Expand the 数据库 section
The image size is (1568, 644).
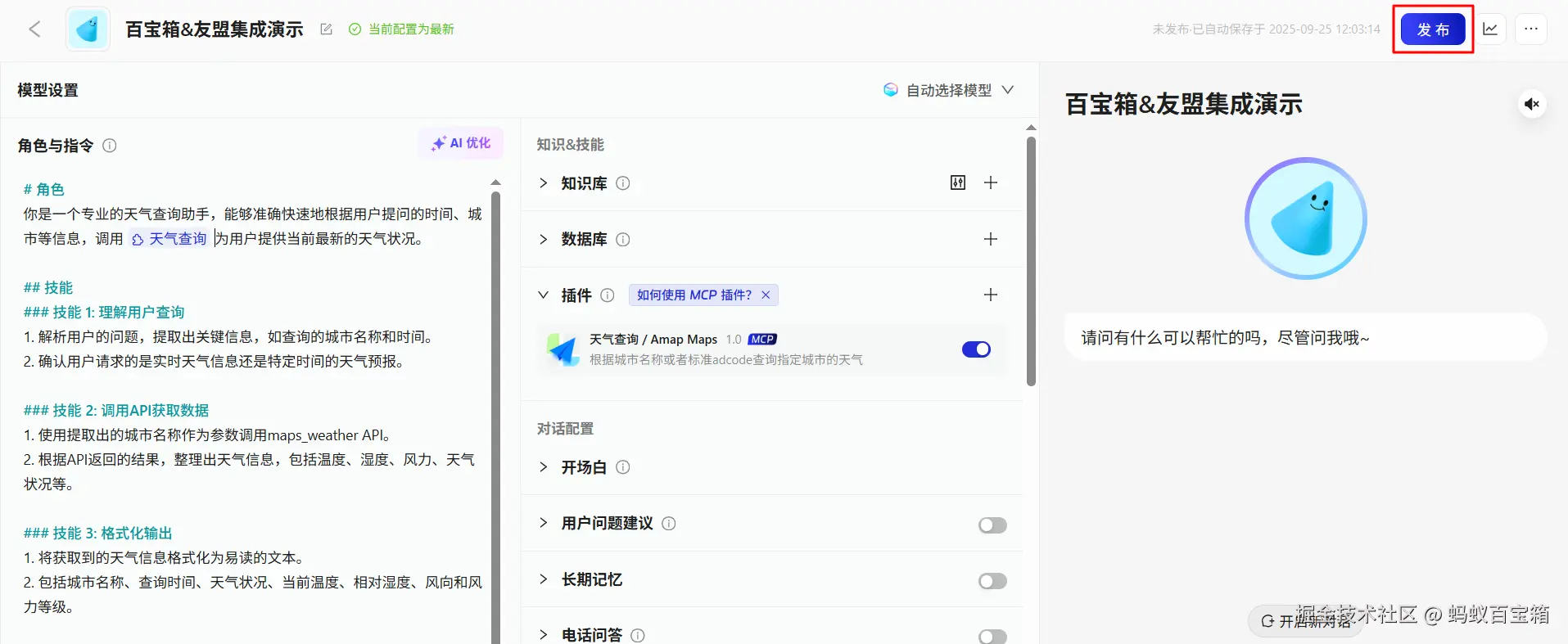(x=543, y=240)
